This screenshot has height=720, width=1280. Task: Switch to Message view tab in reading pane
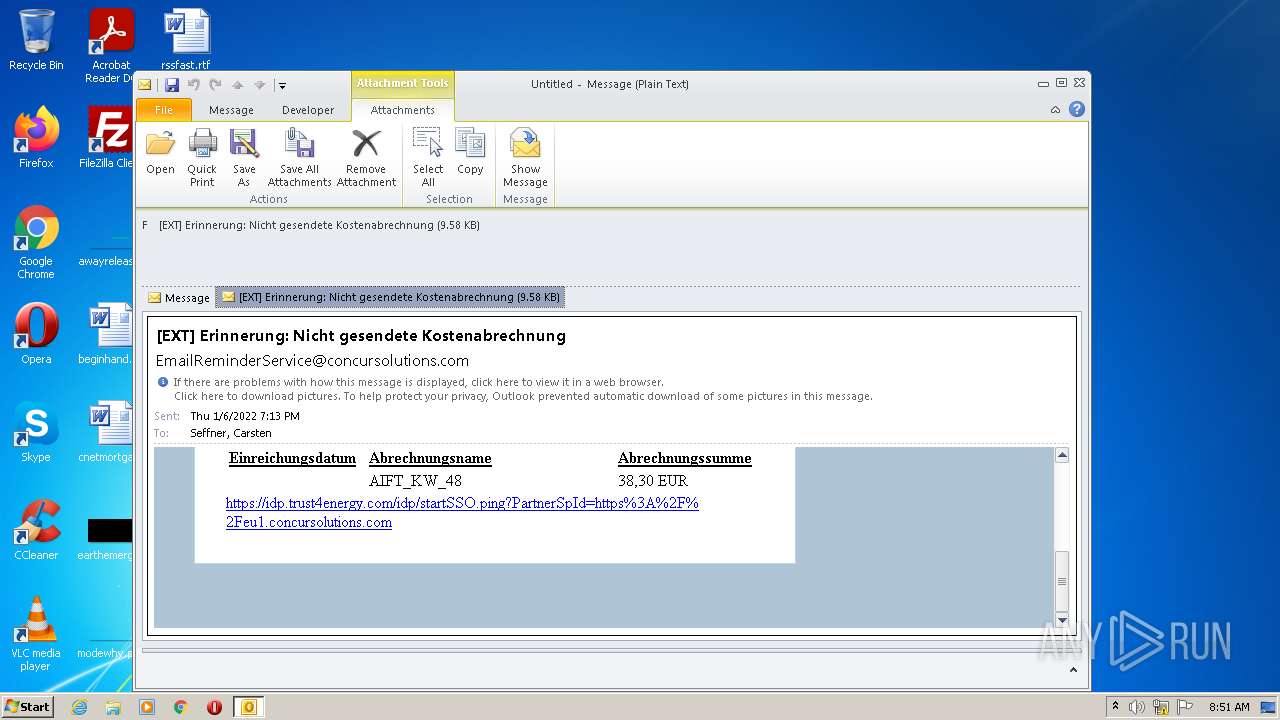coord(178,298)
